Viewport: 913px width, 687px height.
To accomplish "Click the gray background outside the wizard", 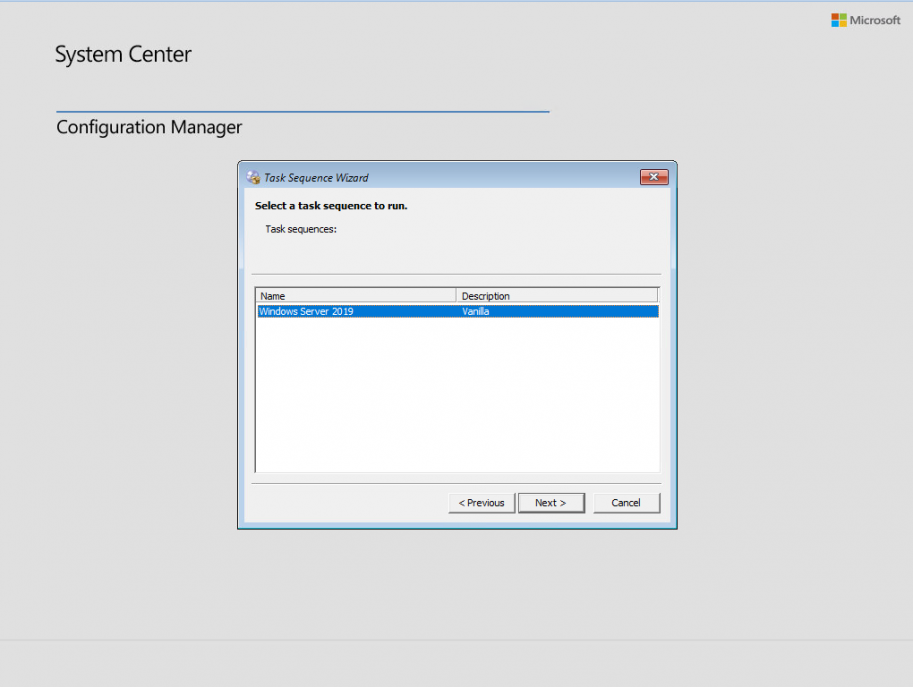I will point(120,400).
